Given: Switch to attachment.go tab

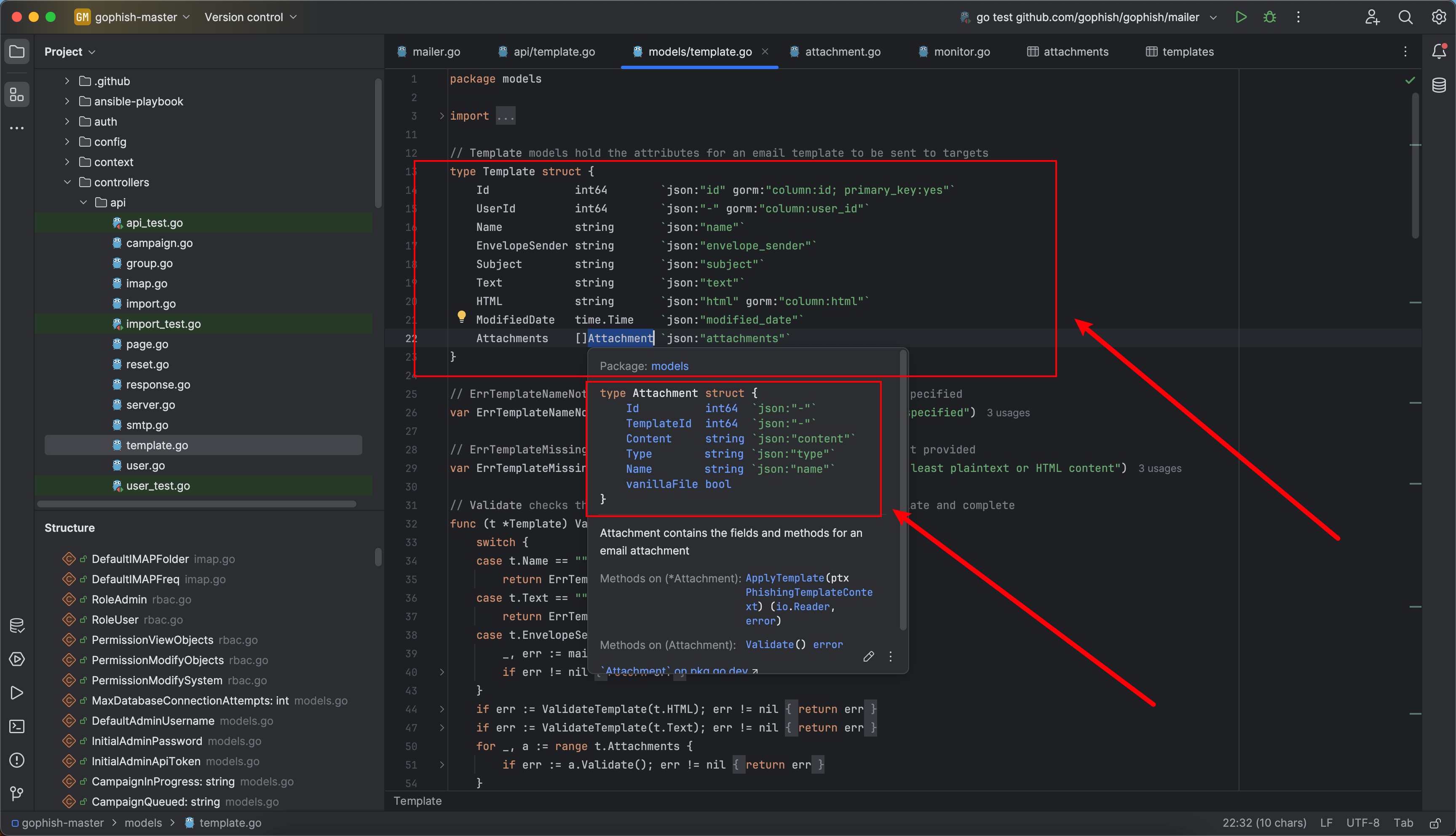Looking at the screenshot, I should click(x=835, y=52).
